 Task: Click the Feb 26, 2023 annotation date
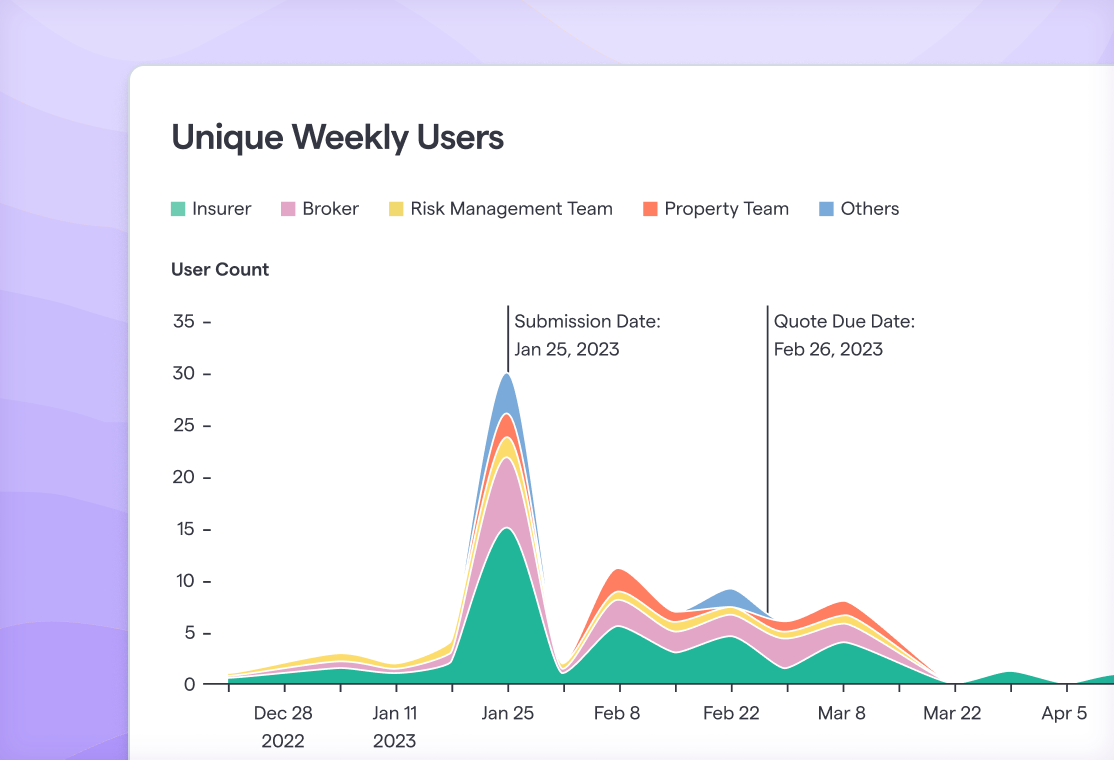coord(828,349)
